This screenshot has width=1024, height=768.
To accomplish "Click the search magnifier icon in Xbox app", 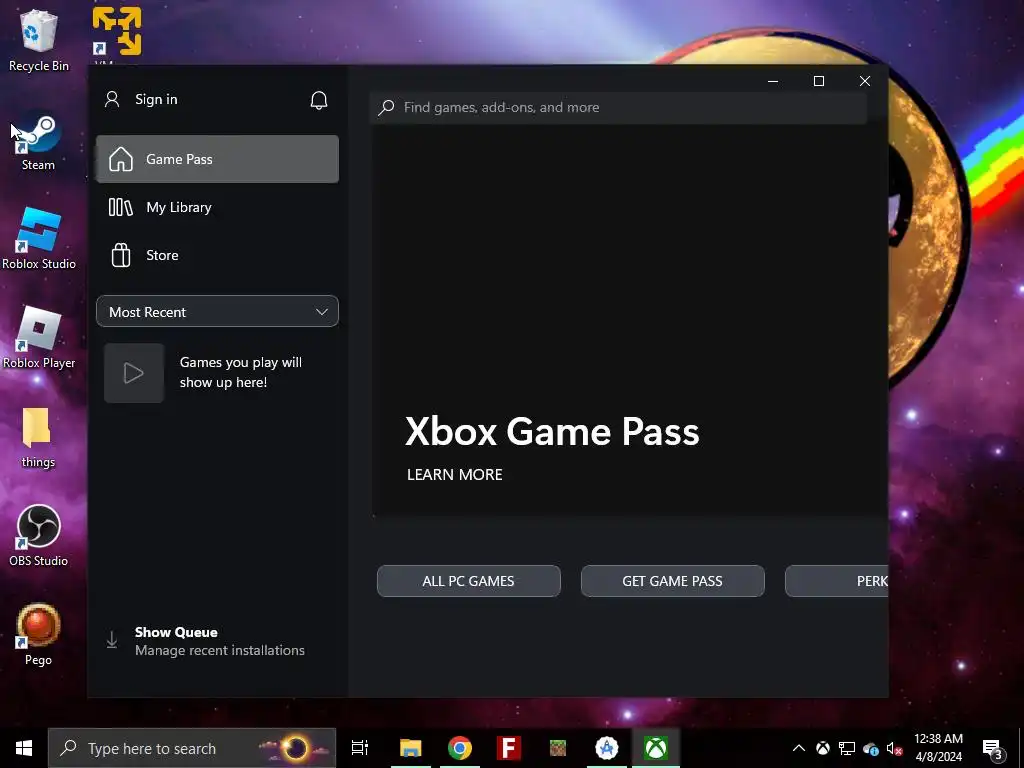I will pyautogui.click(x=386, y=107).
